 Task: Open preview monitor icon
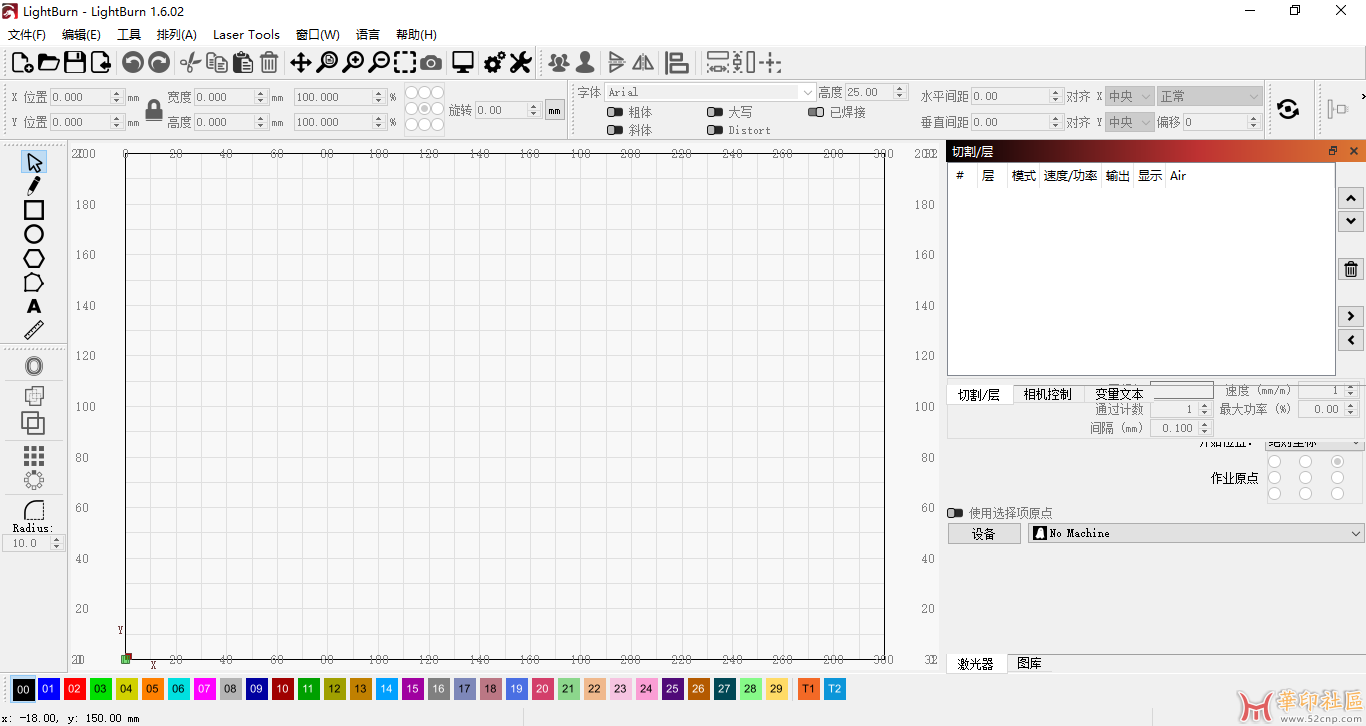[x=463, y=63]
